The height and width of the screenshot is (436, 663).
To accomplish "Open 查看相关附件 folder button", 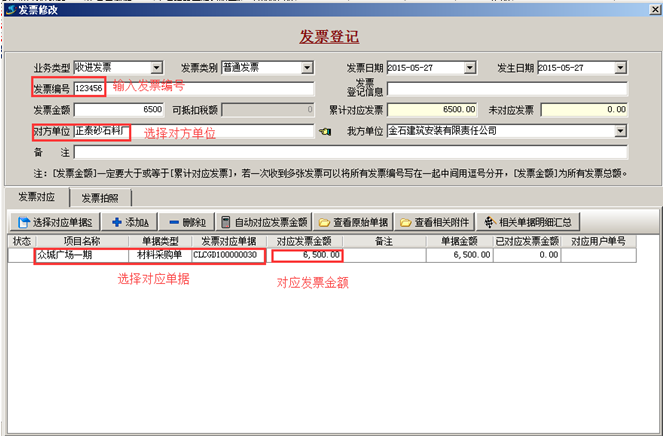I will (435, 221).
